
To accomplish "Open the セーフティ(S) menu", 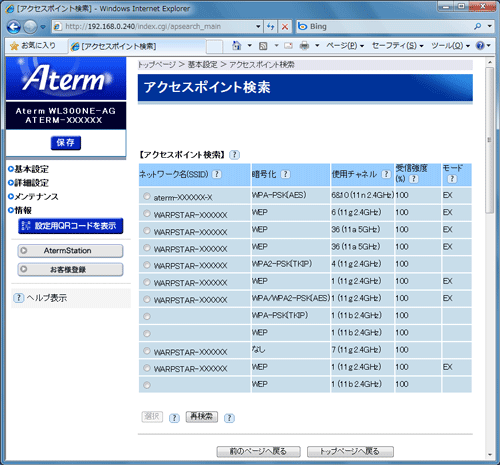I will tap(397, 46).
